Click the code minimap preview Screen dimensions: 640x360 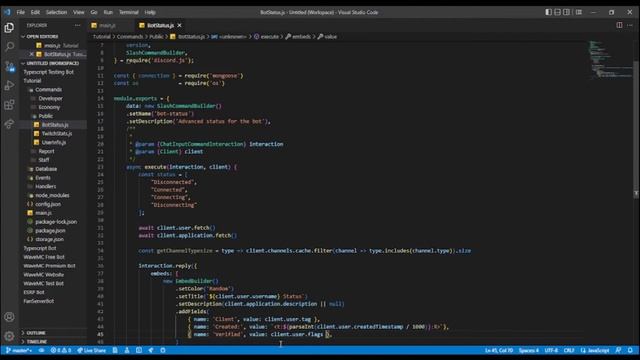(x=611, y=59)
